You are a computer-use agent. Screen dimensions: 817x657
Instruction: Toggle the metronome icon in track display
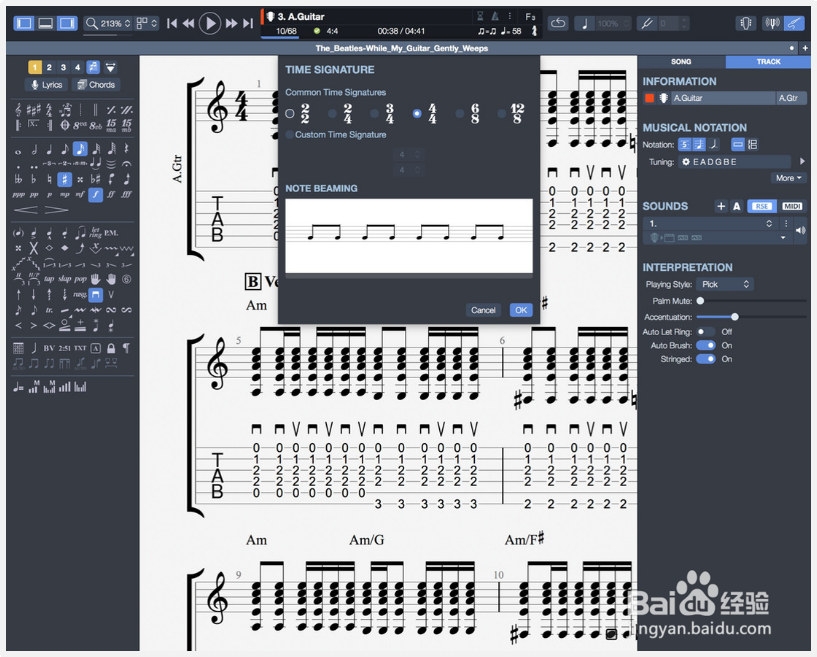(x=495, y=17)
